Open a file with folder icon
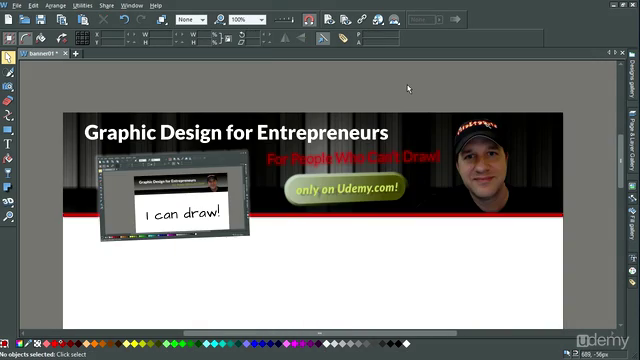The height and width of the screenshot is (360, 640). pos(24,20)
